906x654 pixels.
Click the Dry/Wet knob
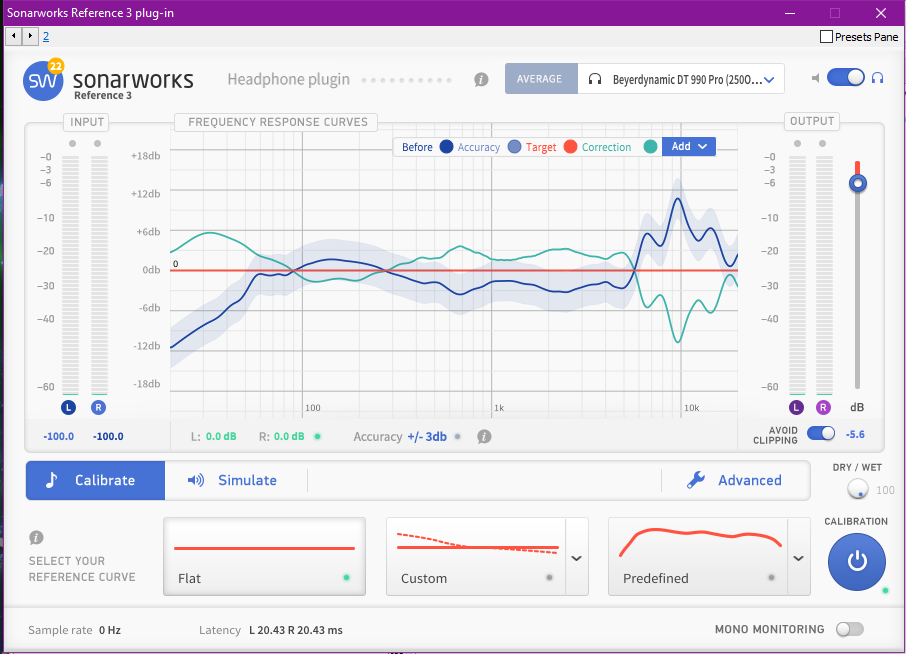click(857, 489)
